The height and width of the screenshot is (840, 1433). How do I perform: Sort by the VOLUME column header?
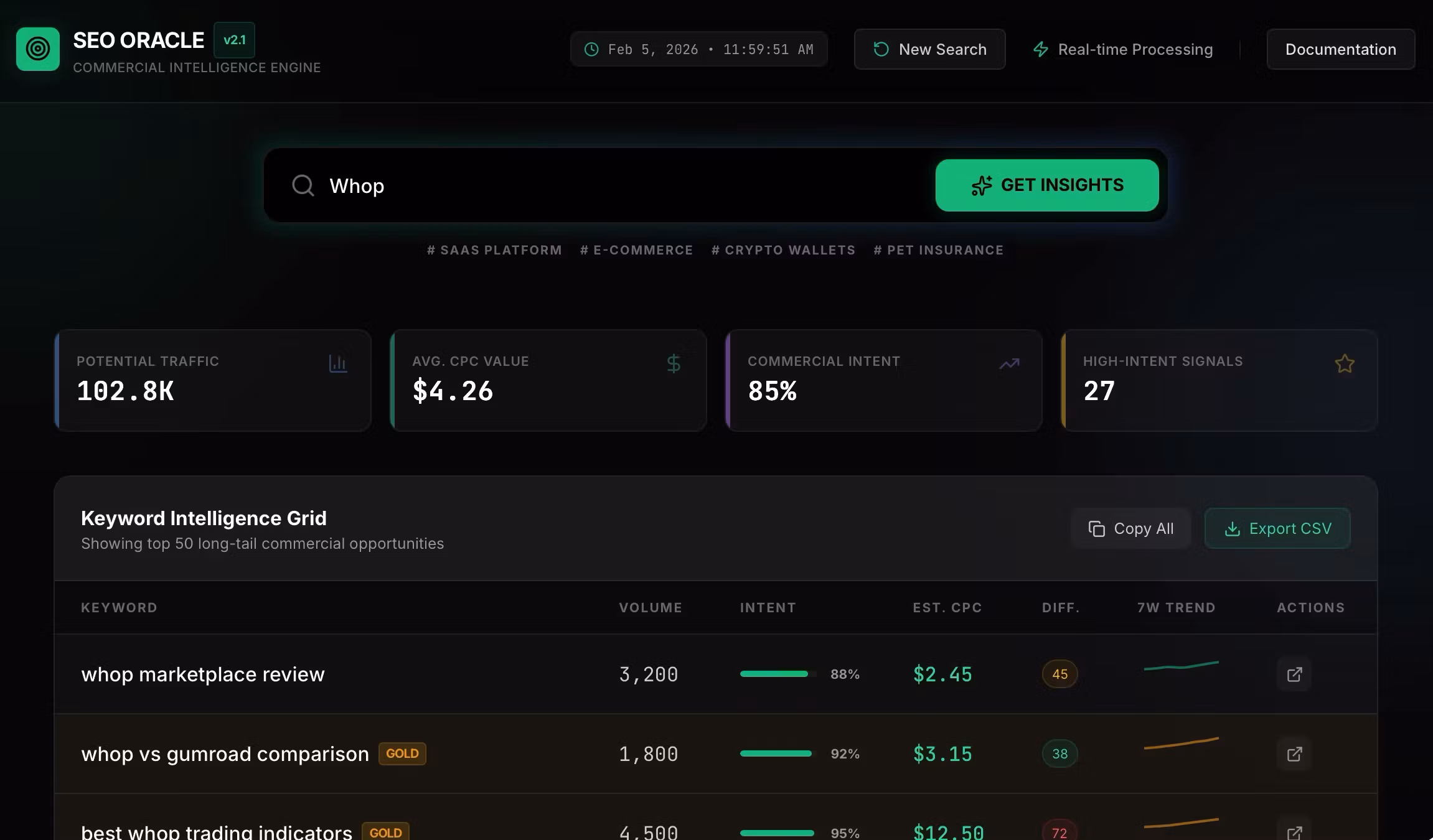(651, 607)
